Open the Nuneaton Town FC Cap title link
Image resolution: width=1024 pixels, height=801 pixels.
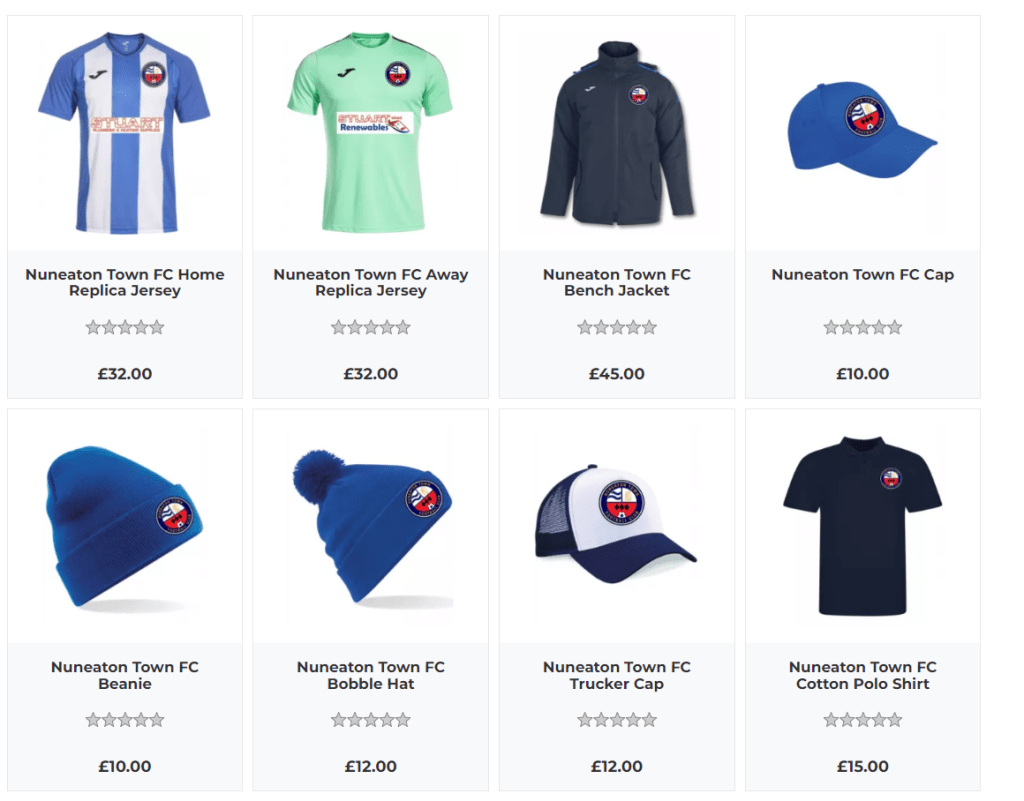pos(863,275)
